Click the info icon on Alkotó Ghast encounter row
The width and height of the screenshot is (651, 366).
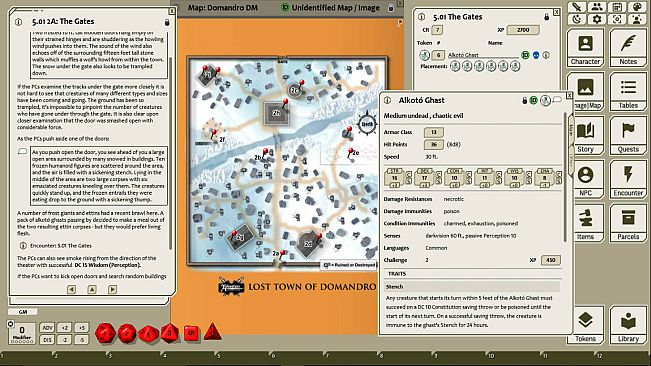(x=546, y=55)
